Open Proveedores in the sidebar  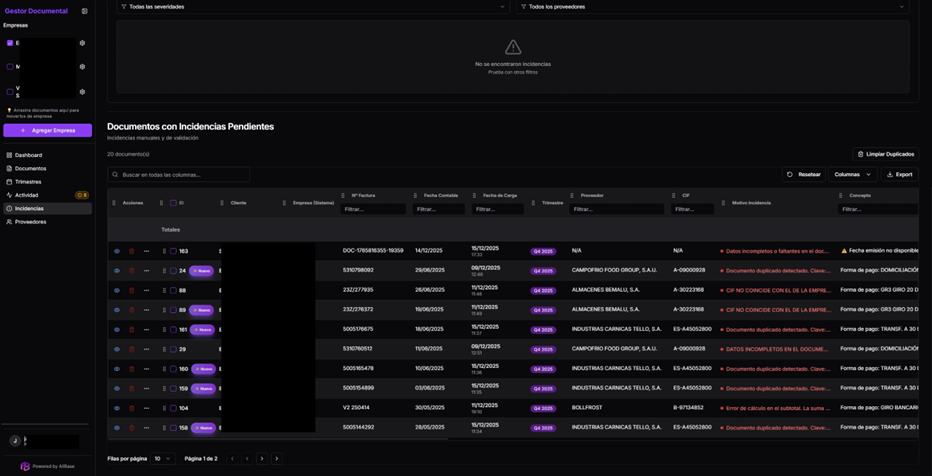30,222
